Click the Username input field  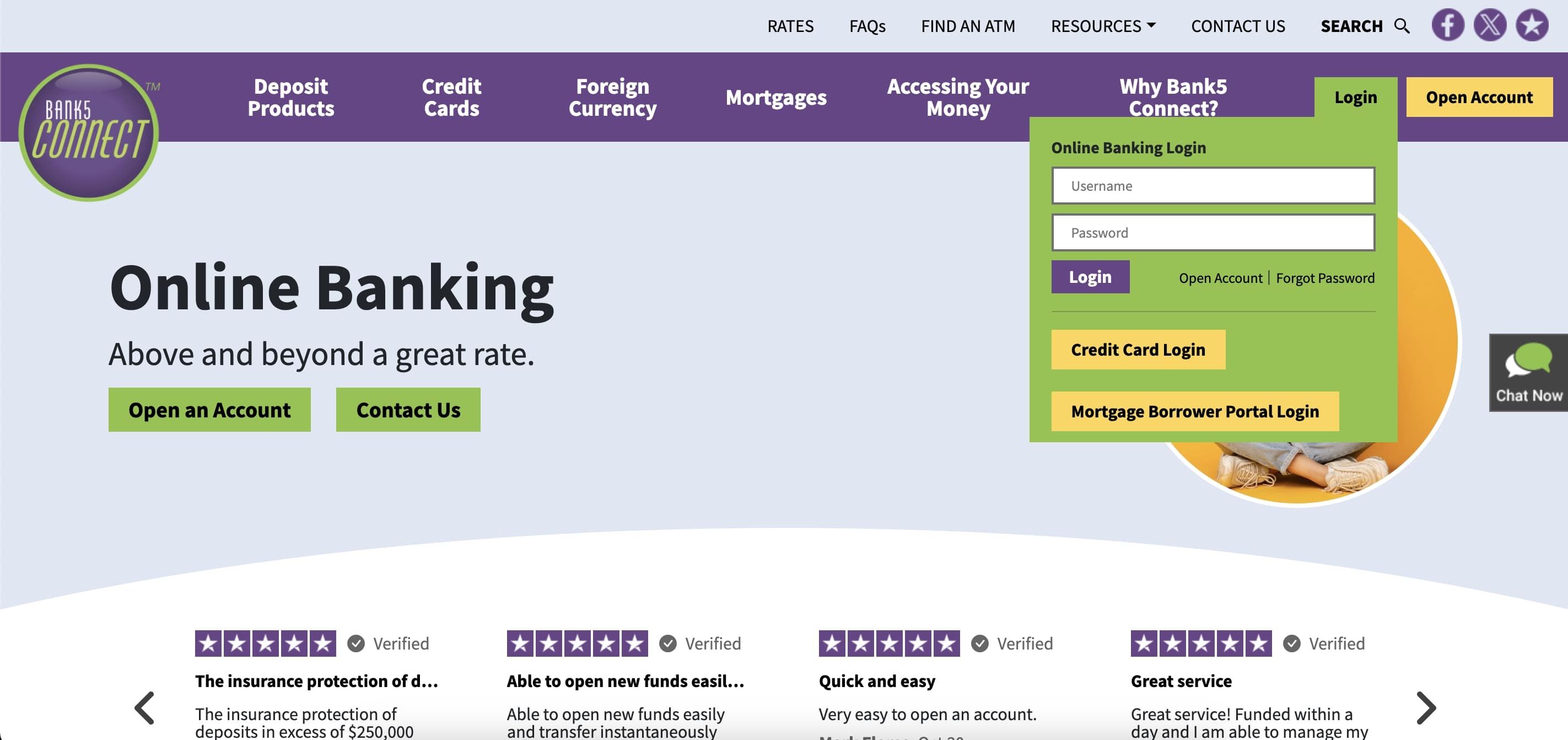tap(1213, 185)
